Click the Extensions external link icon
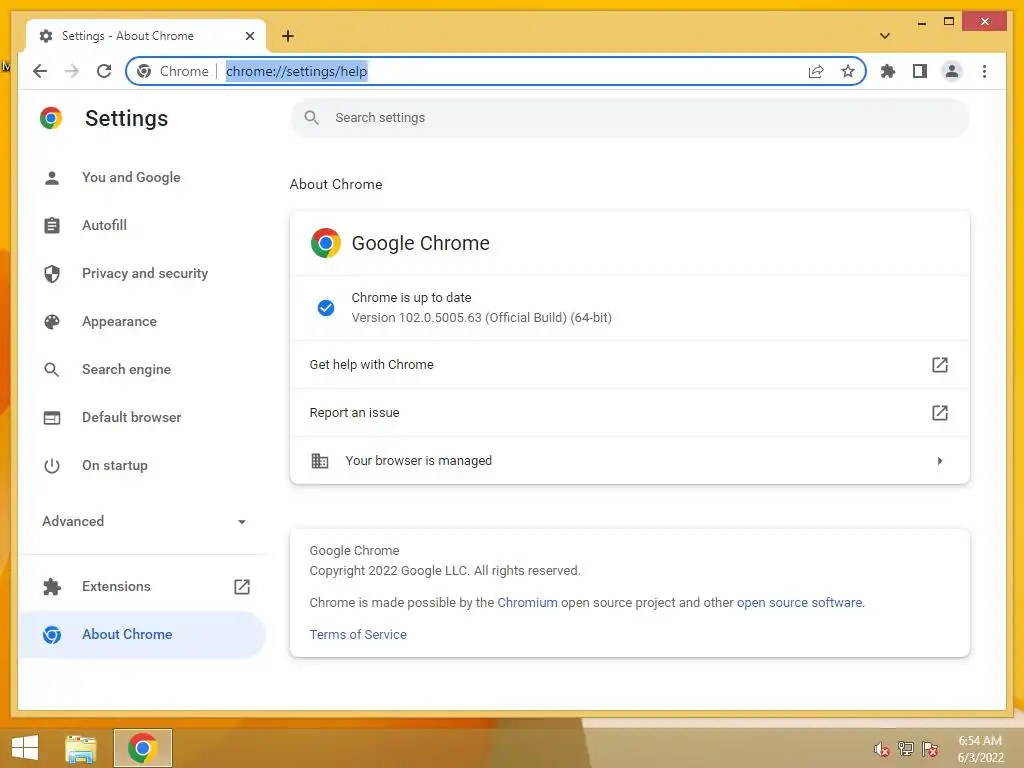 [242, 586]
